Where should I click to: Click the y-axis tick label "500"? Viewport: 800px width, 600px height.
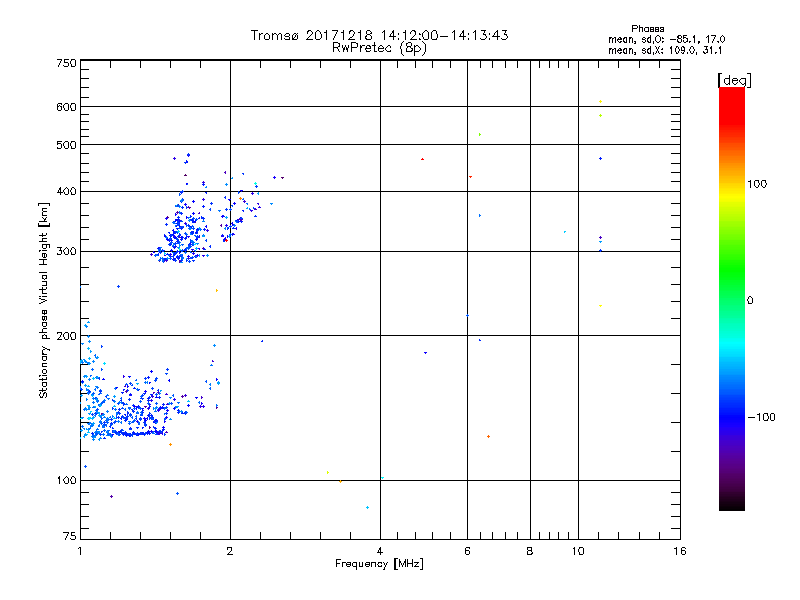[x=66, y=145]
